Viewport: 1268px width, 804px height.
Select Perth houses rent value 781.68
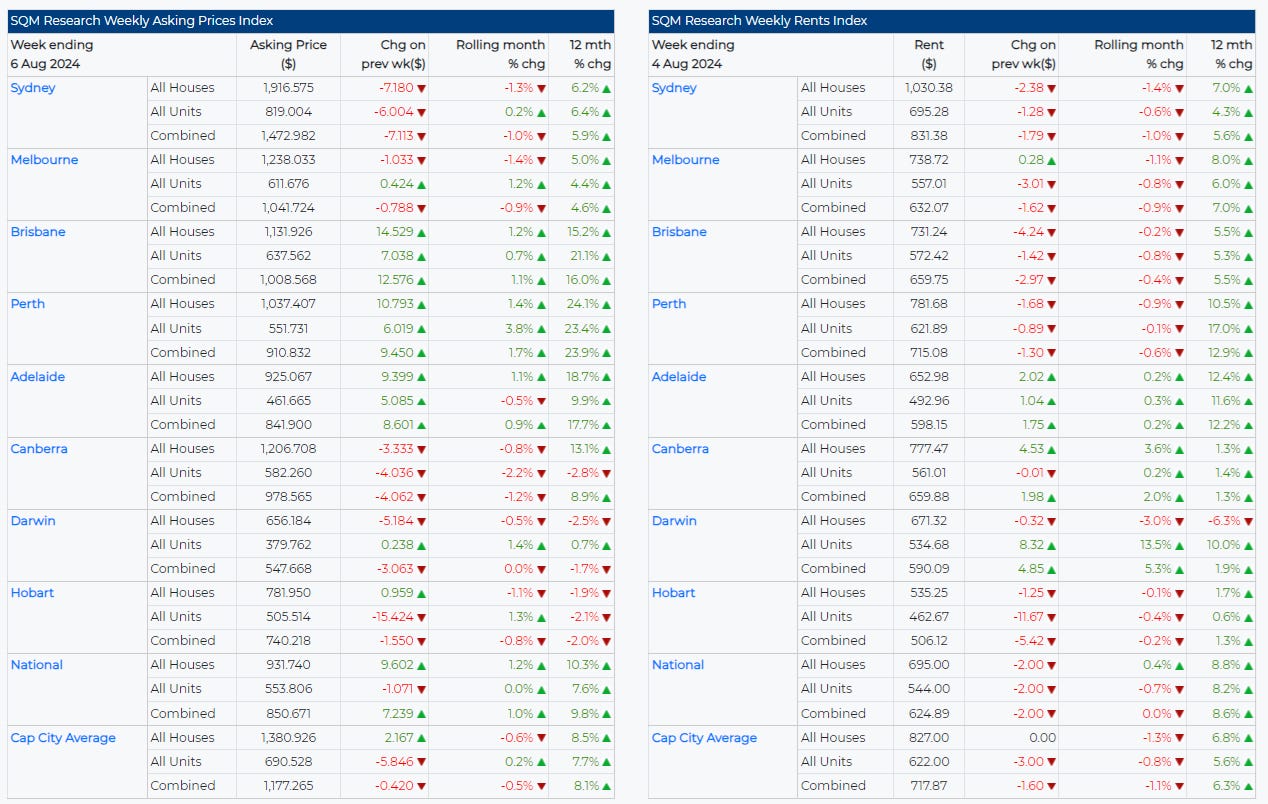point(929,304)
